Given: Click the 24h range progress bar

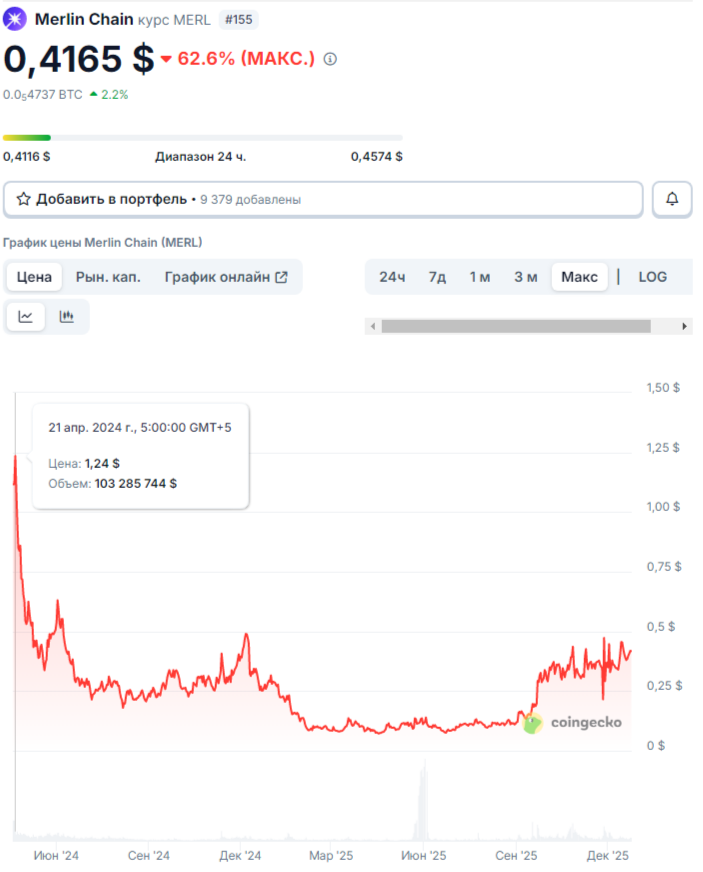Looking at the screenshot, I should coord(202,137).
